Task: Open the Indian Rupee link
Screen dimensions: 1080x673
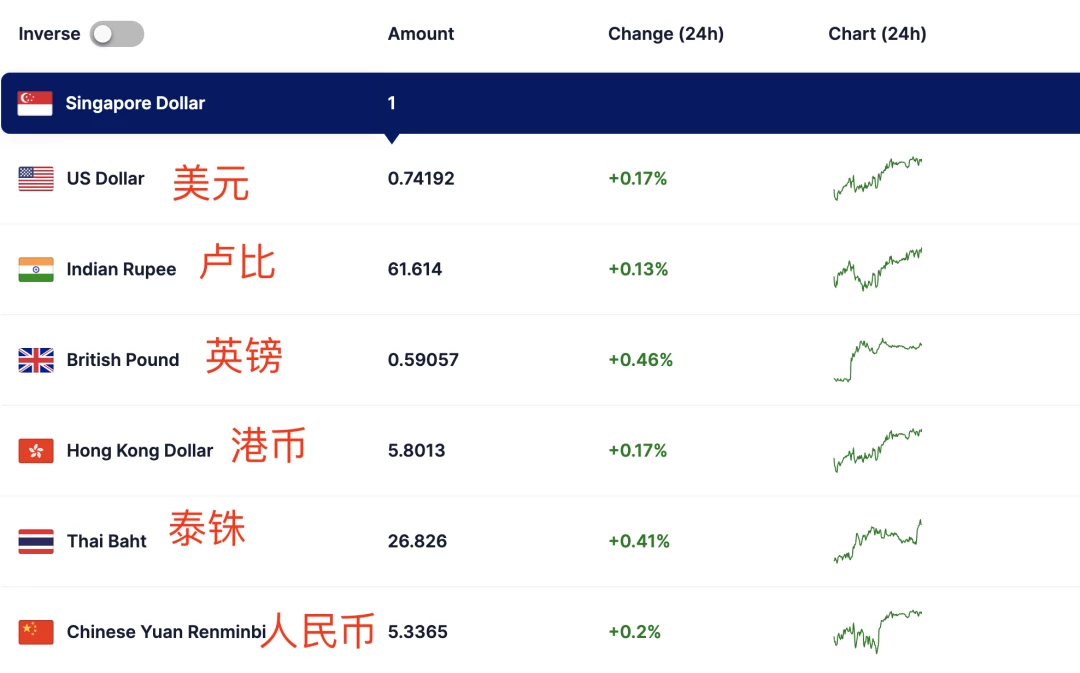Action: (121, 269)
